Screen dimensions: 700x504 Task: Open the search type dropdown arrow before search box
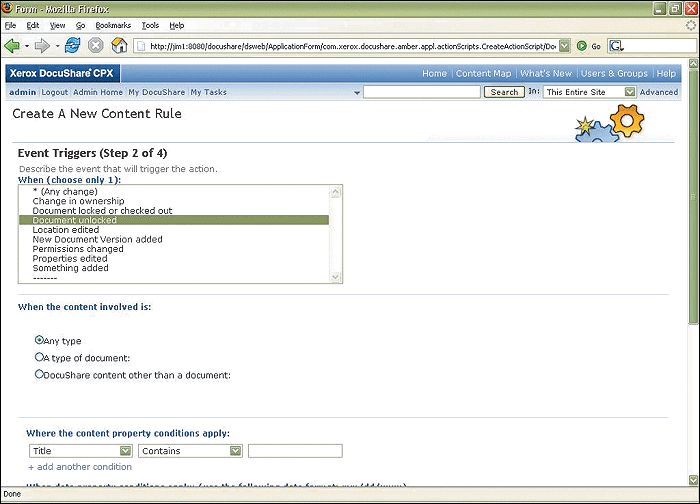click(357, 93)
